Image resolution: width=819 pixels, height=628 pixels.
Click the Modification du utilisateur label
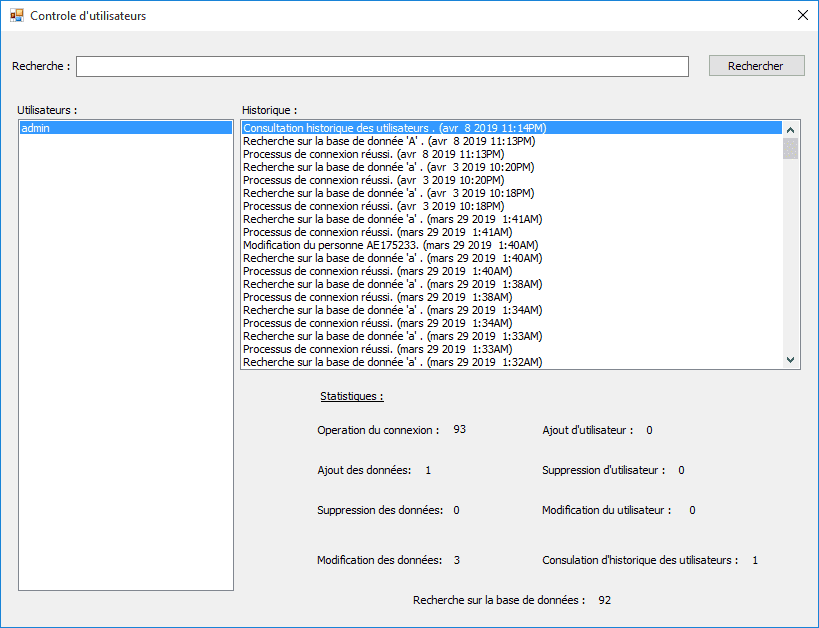coord(606,510)
